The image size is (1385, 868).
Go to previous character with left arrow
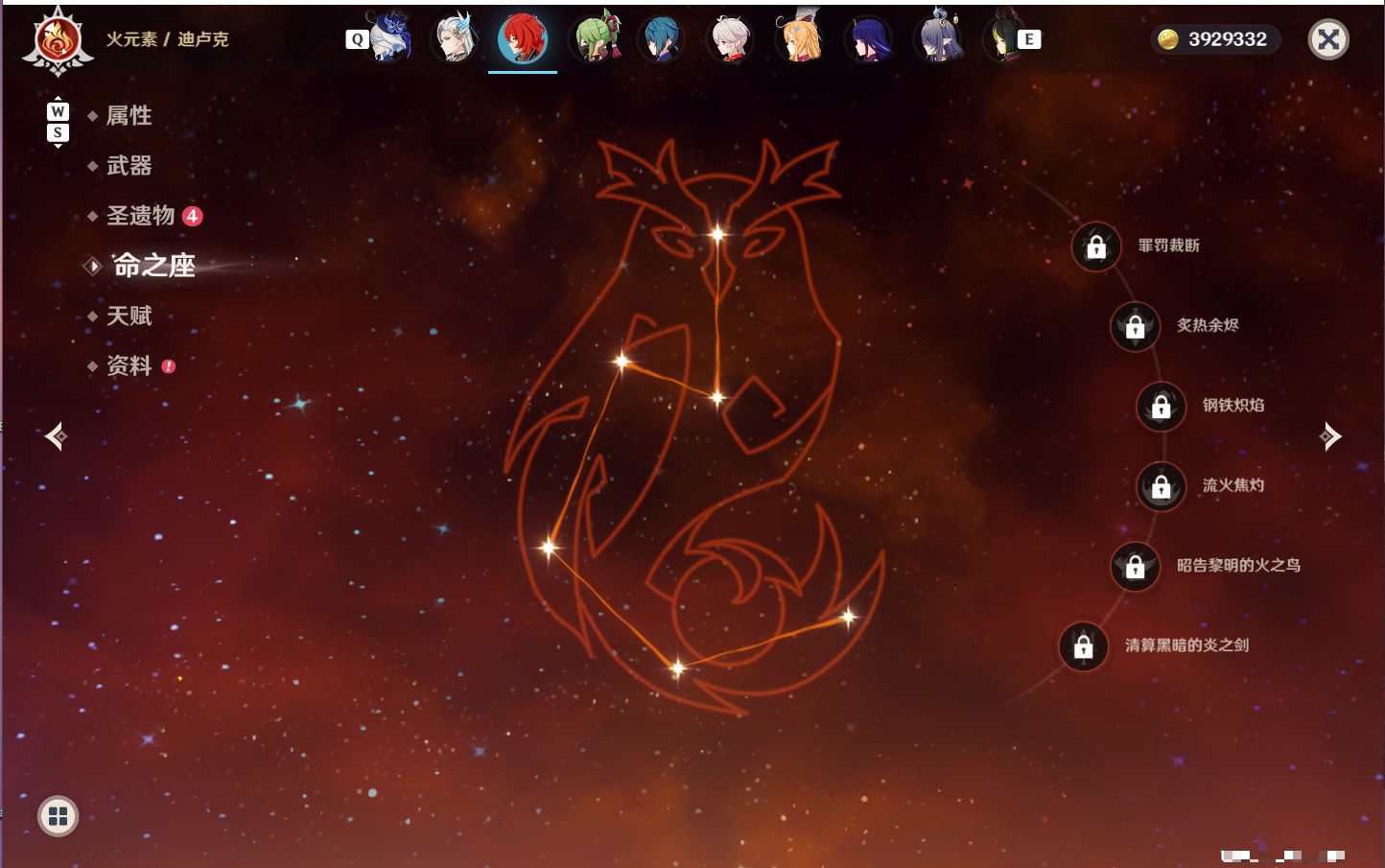[x=57, y=436]
